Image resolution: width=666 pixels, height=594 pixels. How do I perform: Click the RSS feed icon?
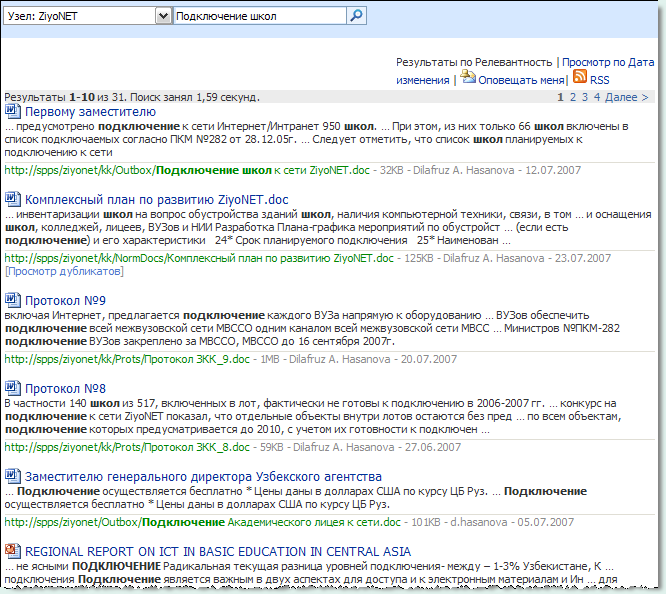[x=580, y=76]
